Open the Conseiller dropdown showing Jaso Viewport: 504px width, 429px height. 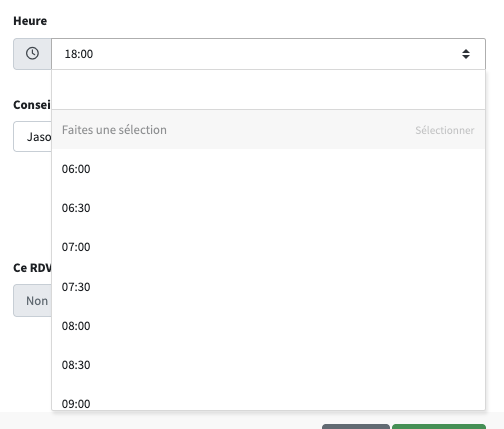pyautogui.click(x=33, y=137)
